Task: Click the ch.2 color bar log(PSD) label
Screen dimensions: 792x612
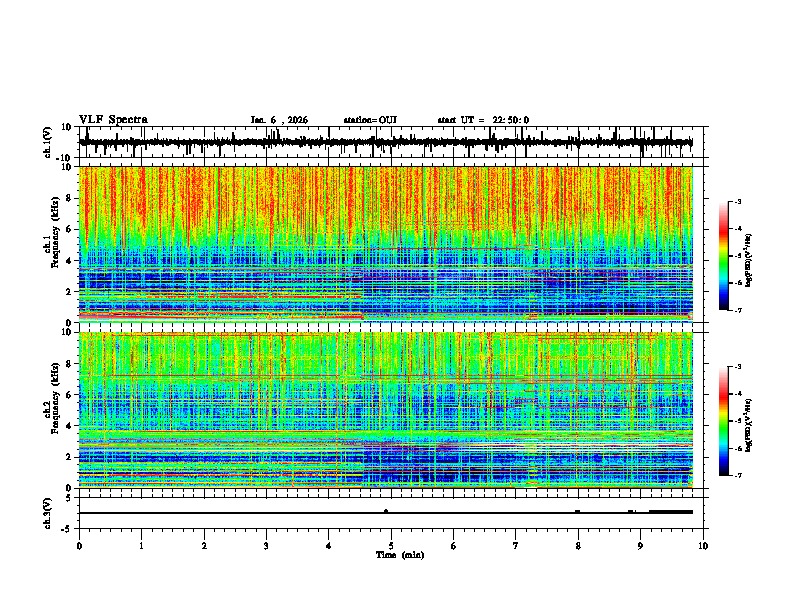Action: tap(749, 425)
